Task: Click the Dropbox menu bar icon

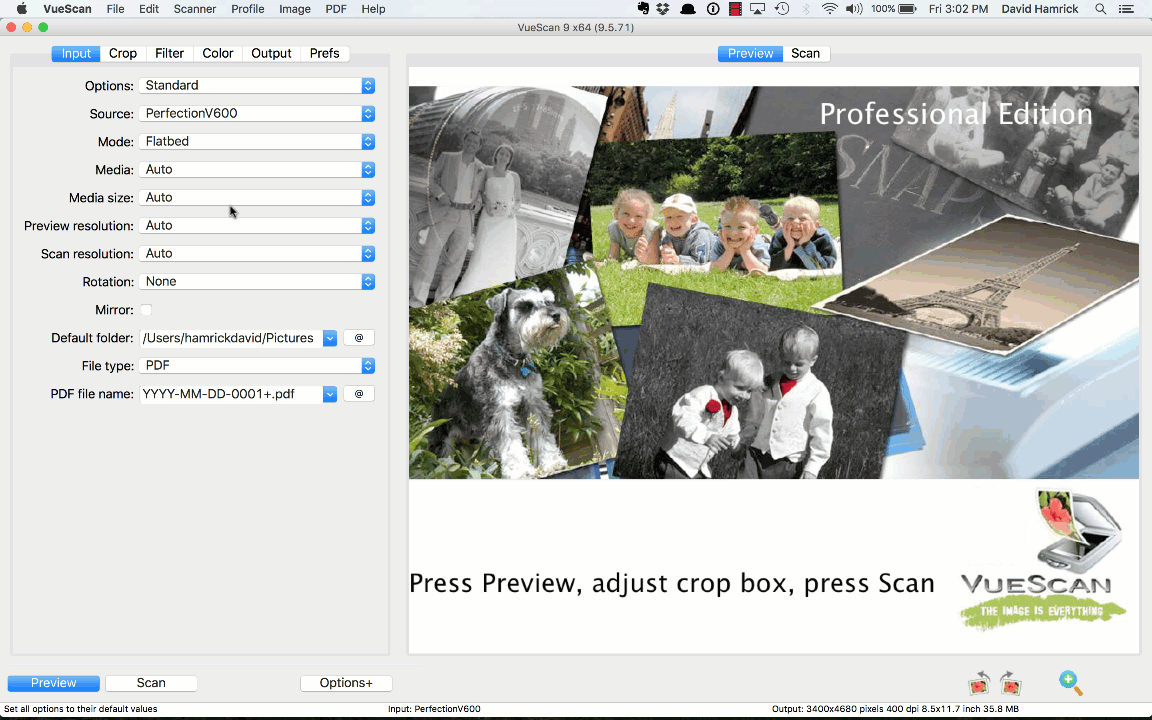Action: pos(665,9)
